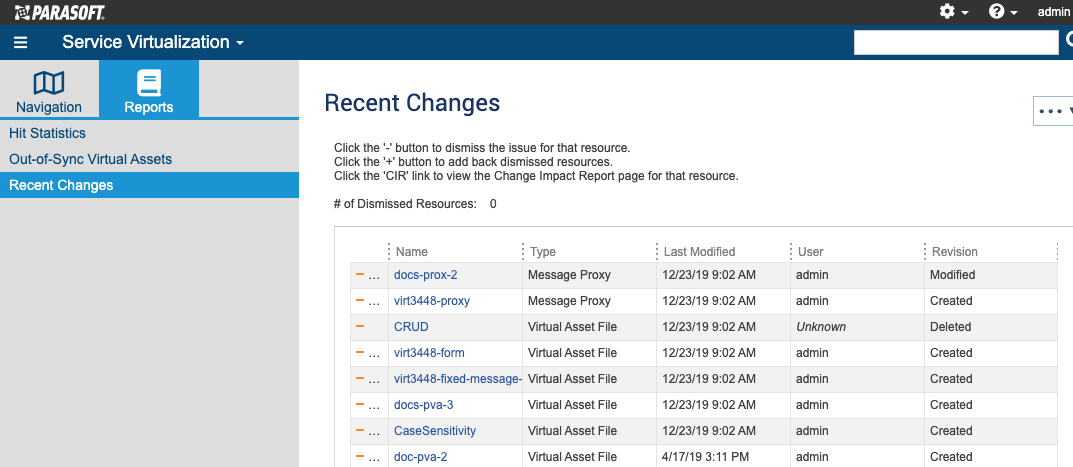Open the docs-prox-2 link
1073x467 pixels.
[426, 275]
